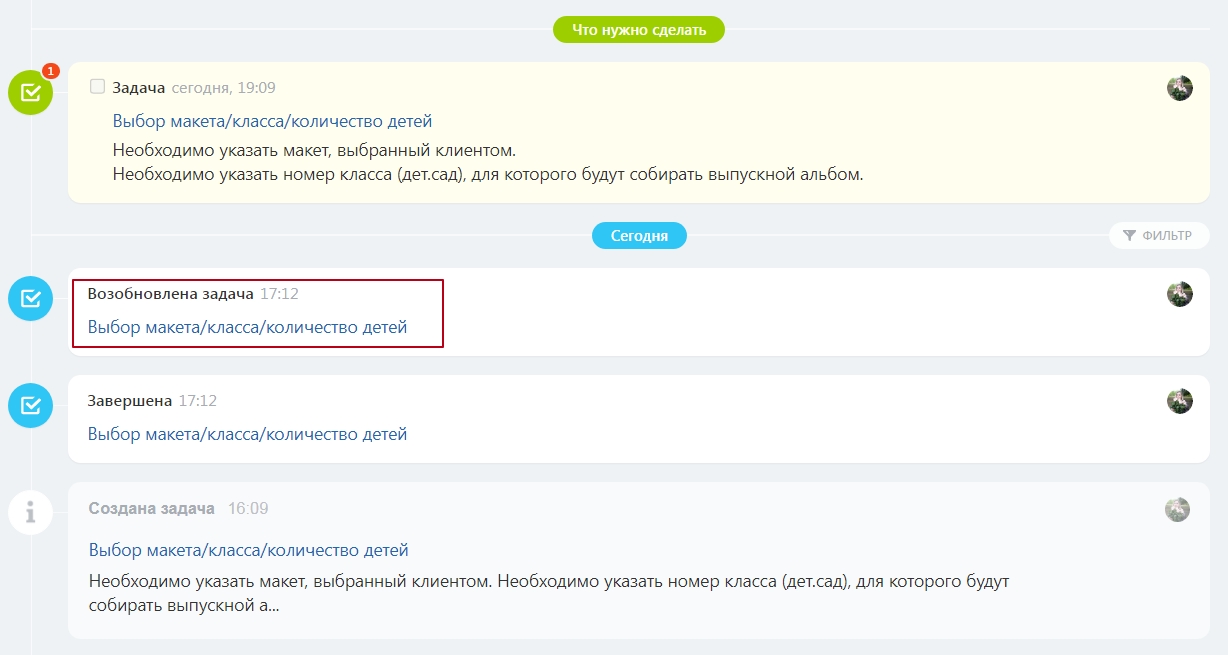Open the task link under "Возобновлена задача"
The height and width of the screenshot is (655, 1228).
click(247, 327)
